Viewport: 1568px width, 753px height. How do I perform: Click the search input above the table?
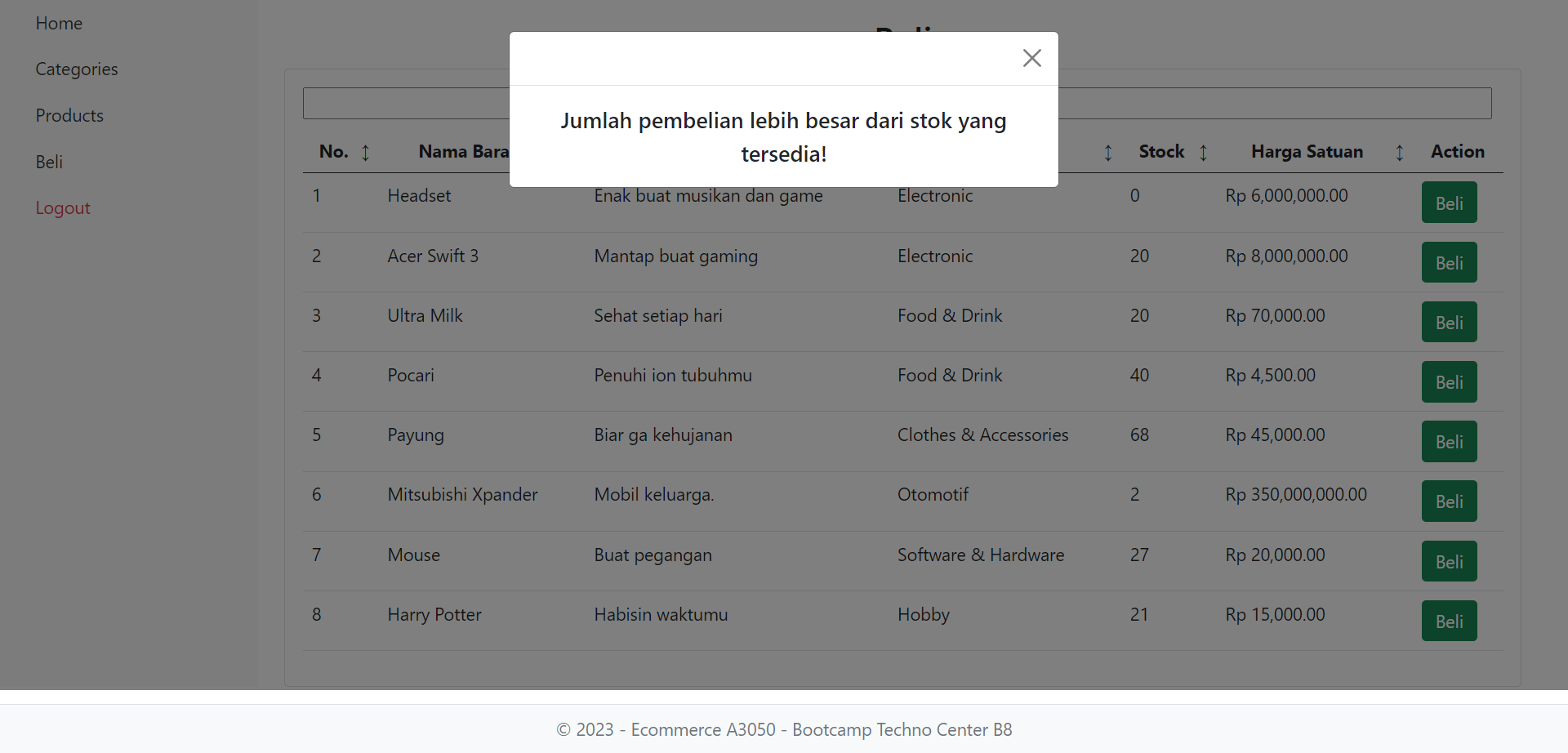[1274, 104]
